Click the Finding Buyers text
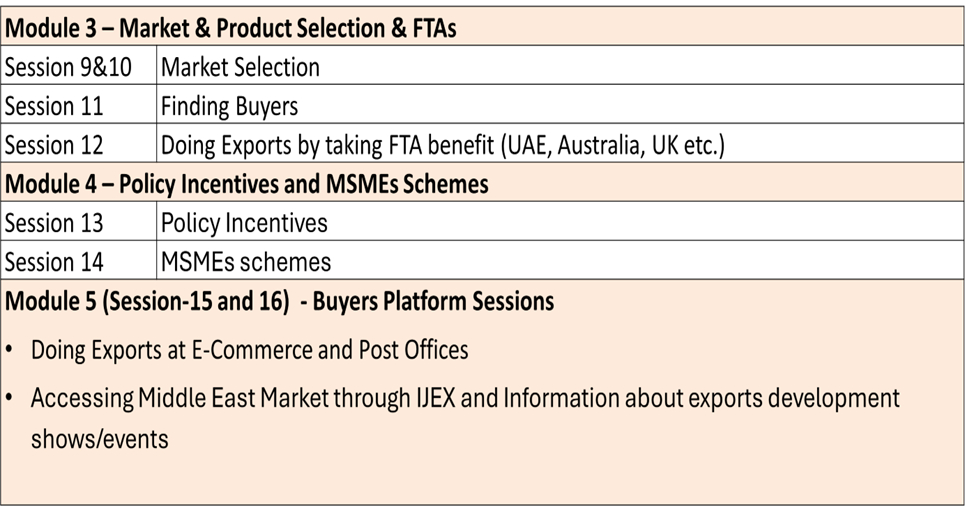Image resolution: width=965 pixels, height=506 pixels. click(229, 106)
